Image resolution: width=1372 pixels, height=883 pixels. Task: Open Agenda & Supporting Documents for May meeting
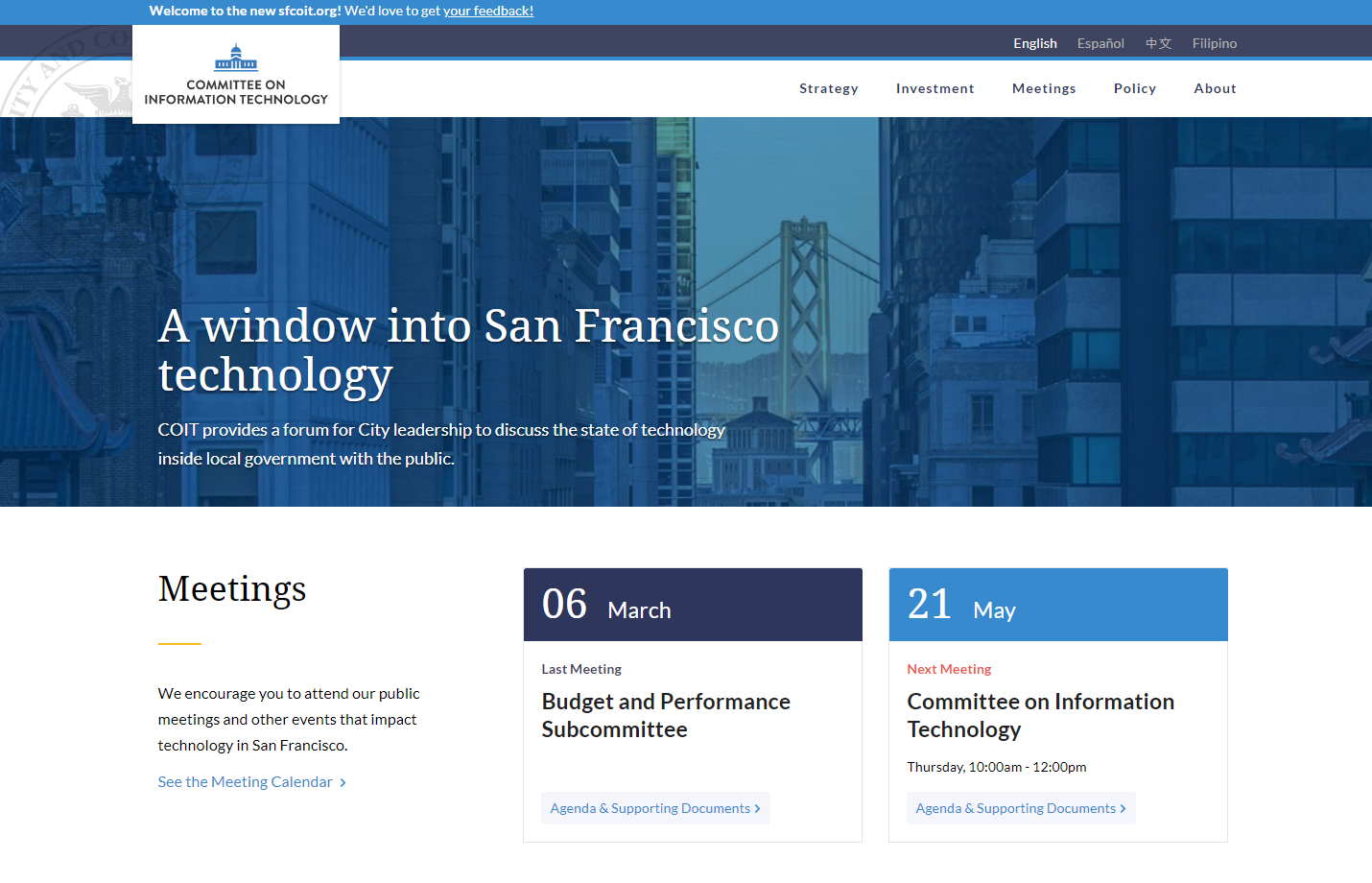1020,808
